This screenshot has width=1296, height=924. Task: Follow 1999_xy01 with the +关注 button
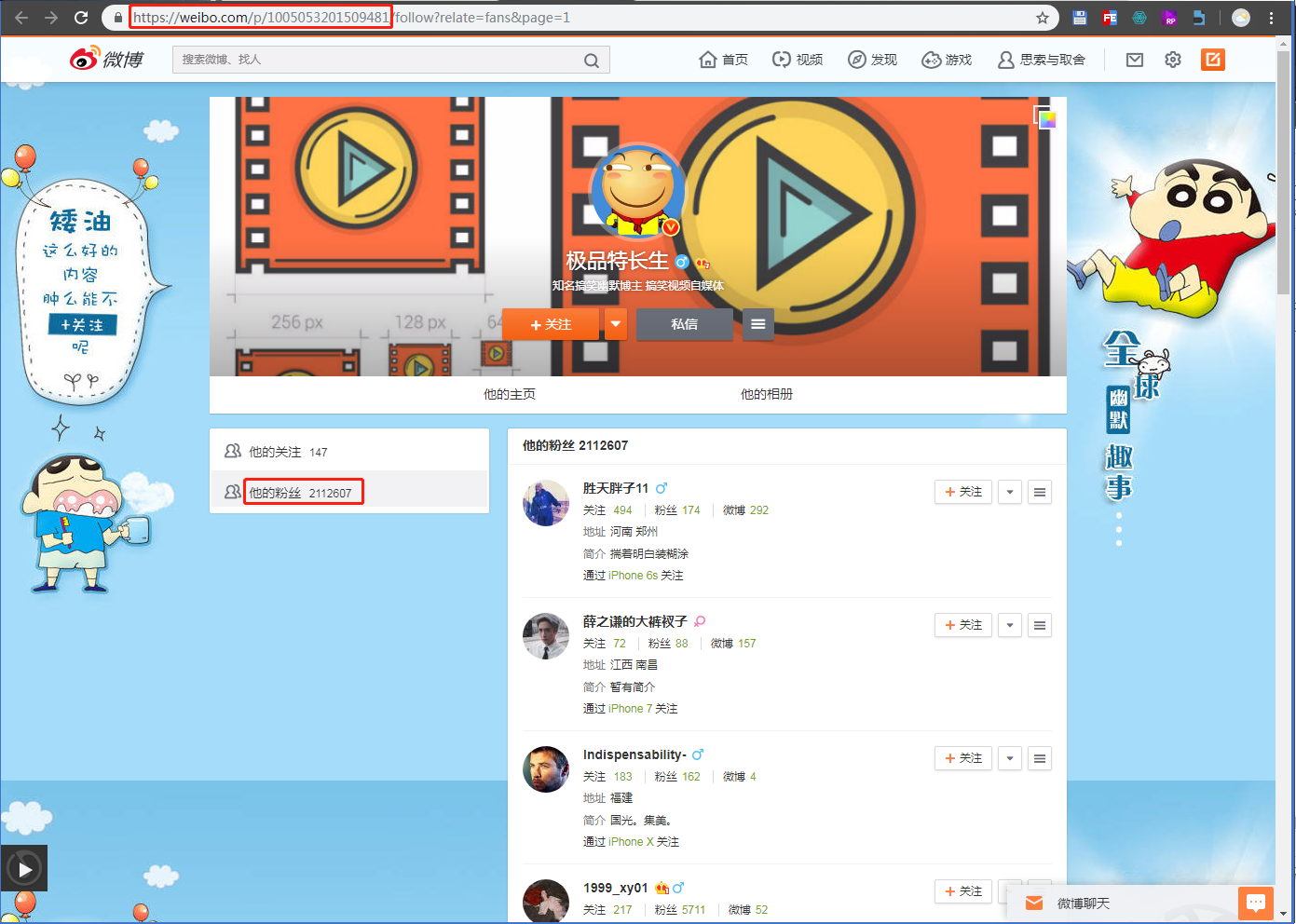pos(963,891)
